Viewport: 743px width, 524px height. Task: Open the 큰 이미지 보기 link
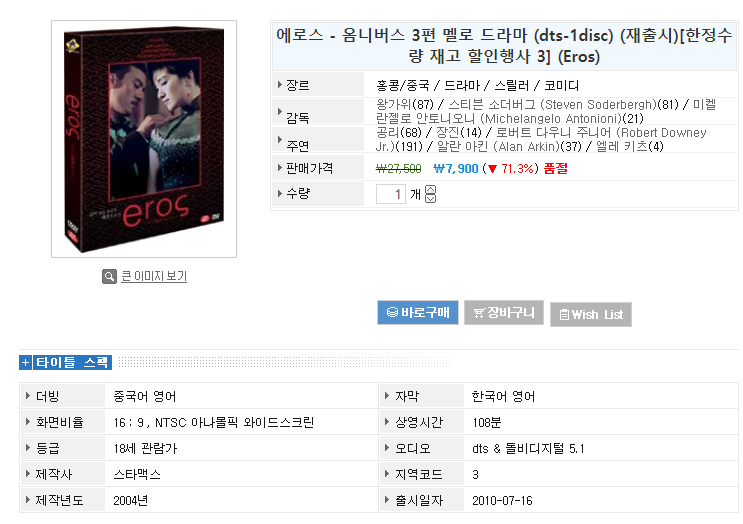154,276
